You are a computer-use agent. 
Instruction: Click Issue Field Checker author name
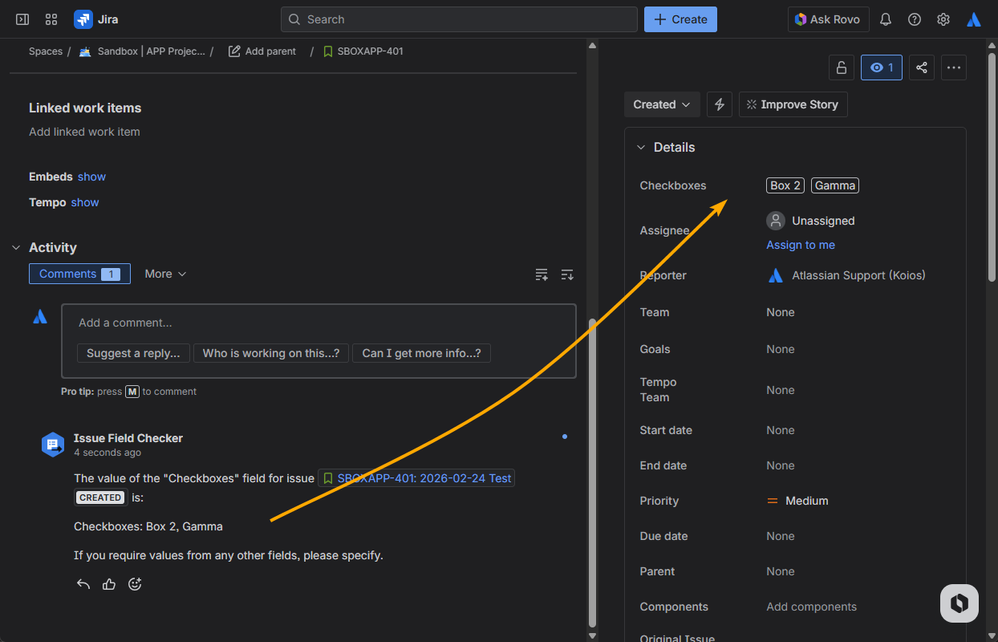point(128,438)
